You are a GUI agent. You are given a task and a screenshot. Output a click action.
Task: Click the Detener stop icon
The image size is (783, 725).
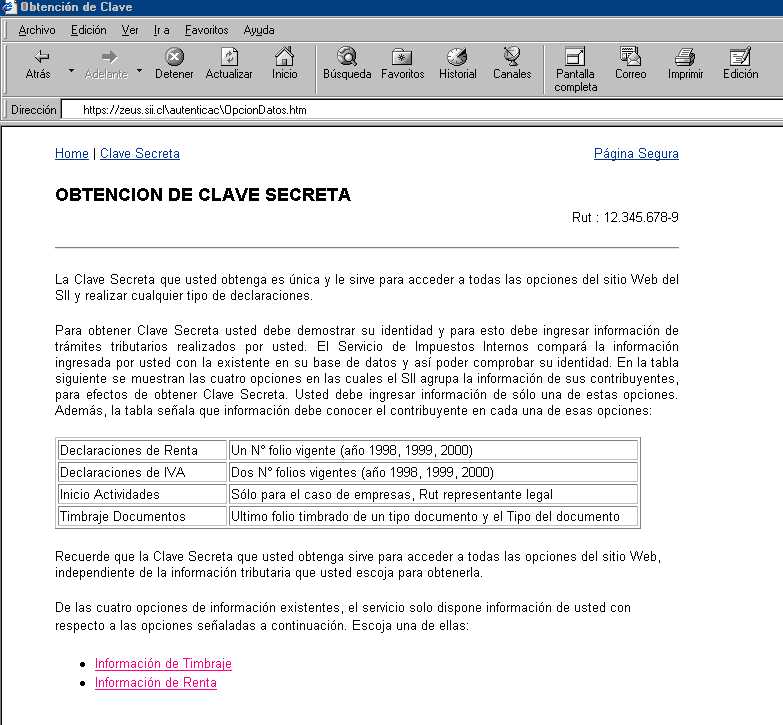point(174,58)
